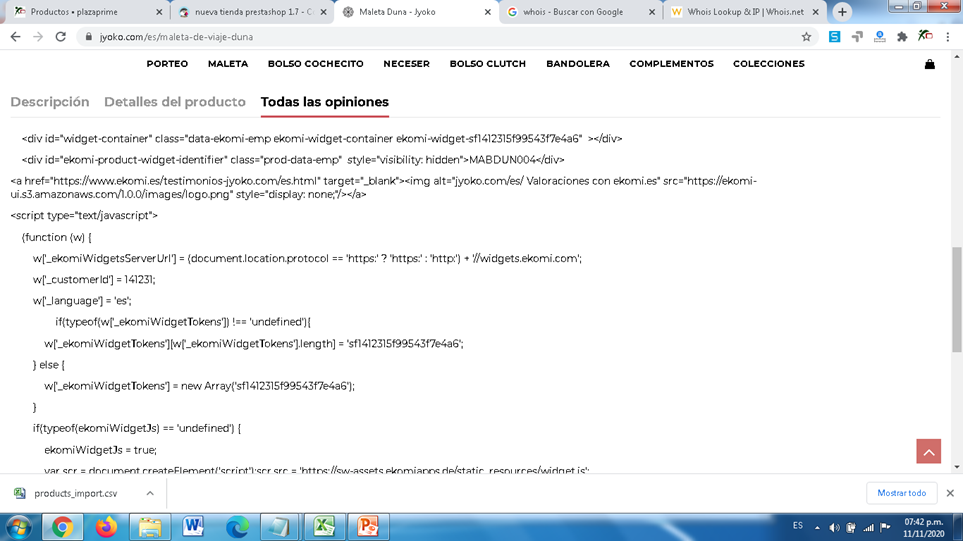
Task: Open the taskbar clock and date
Action: [923, 528]
